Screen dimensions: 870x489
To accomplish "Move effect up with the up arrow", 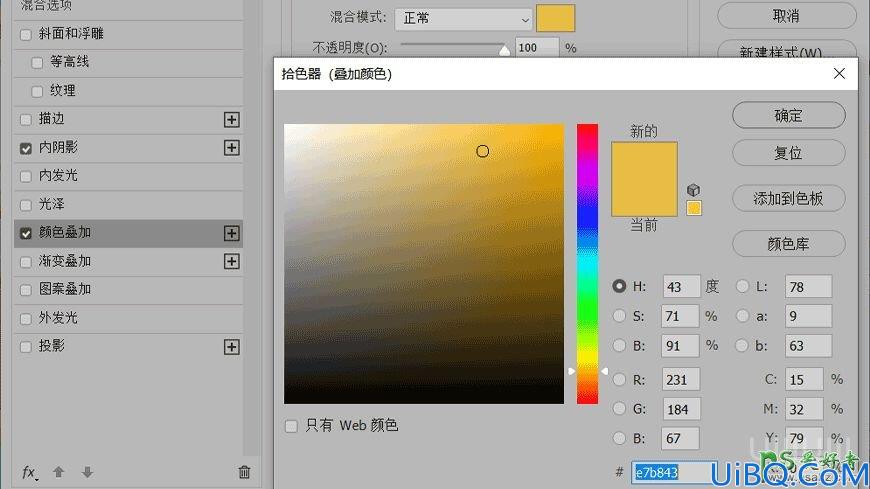I will [58, 472].
